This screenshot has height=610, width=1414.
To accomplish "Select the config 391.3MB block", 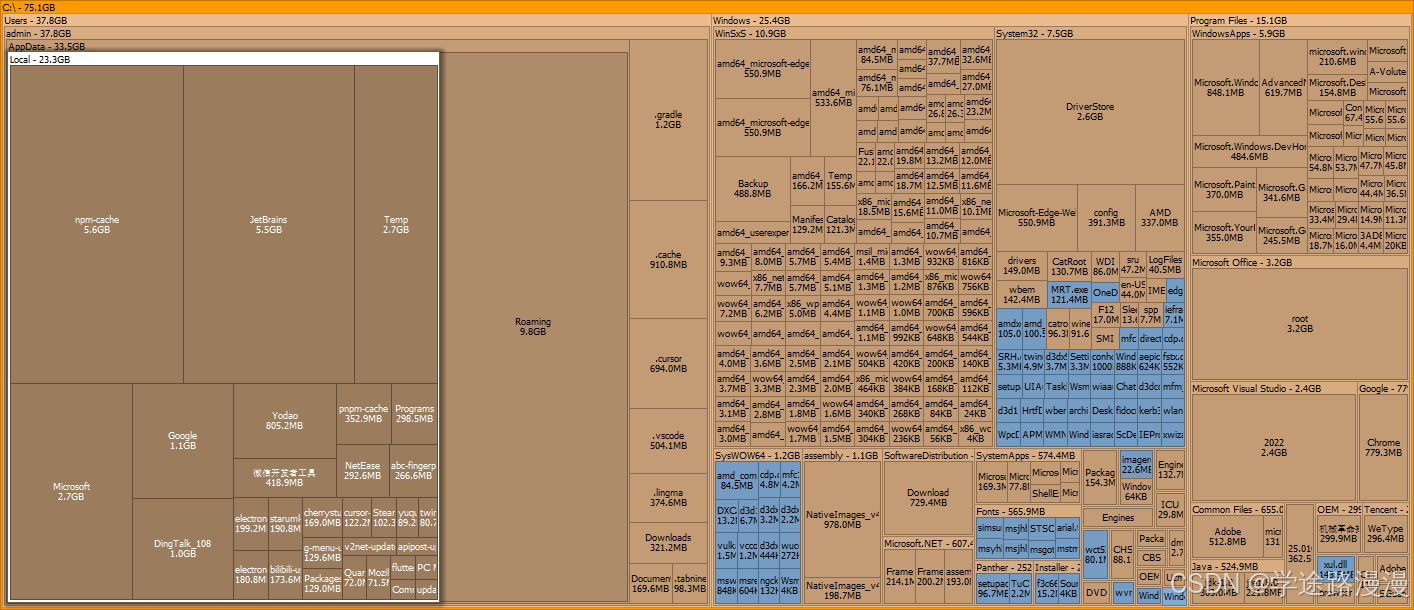I will 1105,218.
